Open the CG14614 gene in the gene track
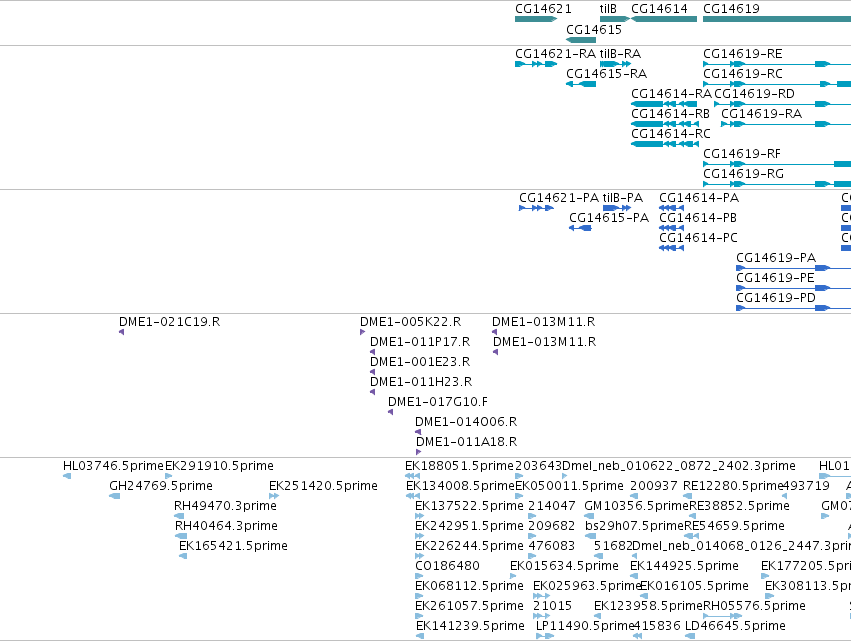 pos(664,19)
